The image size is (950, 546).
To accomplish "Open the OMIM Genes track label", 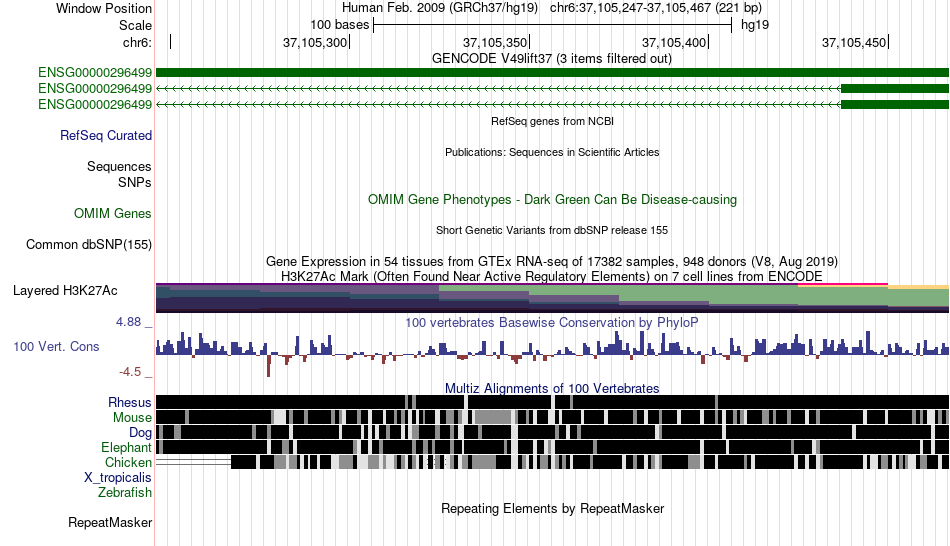I will [x=112, y=213].
